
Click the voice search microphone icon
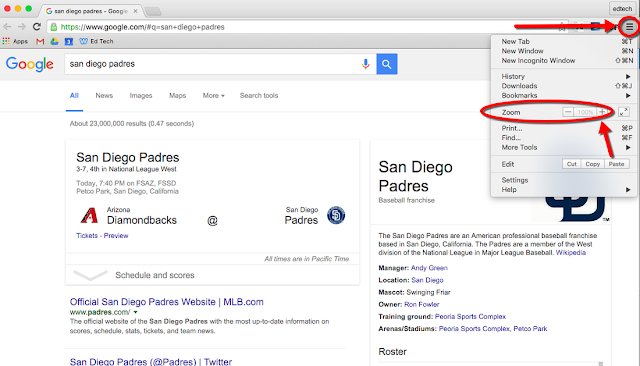pos(365,64)
